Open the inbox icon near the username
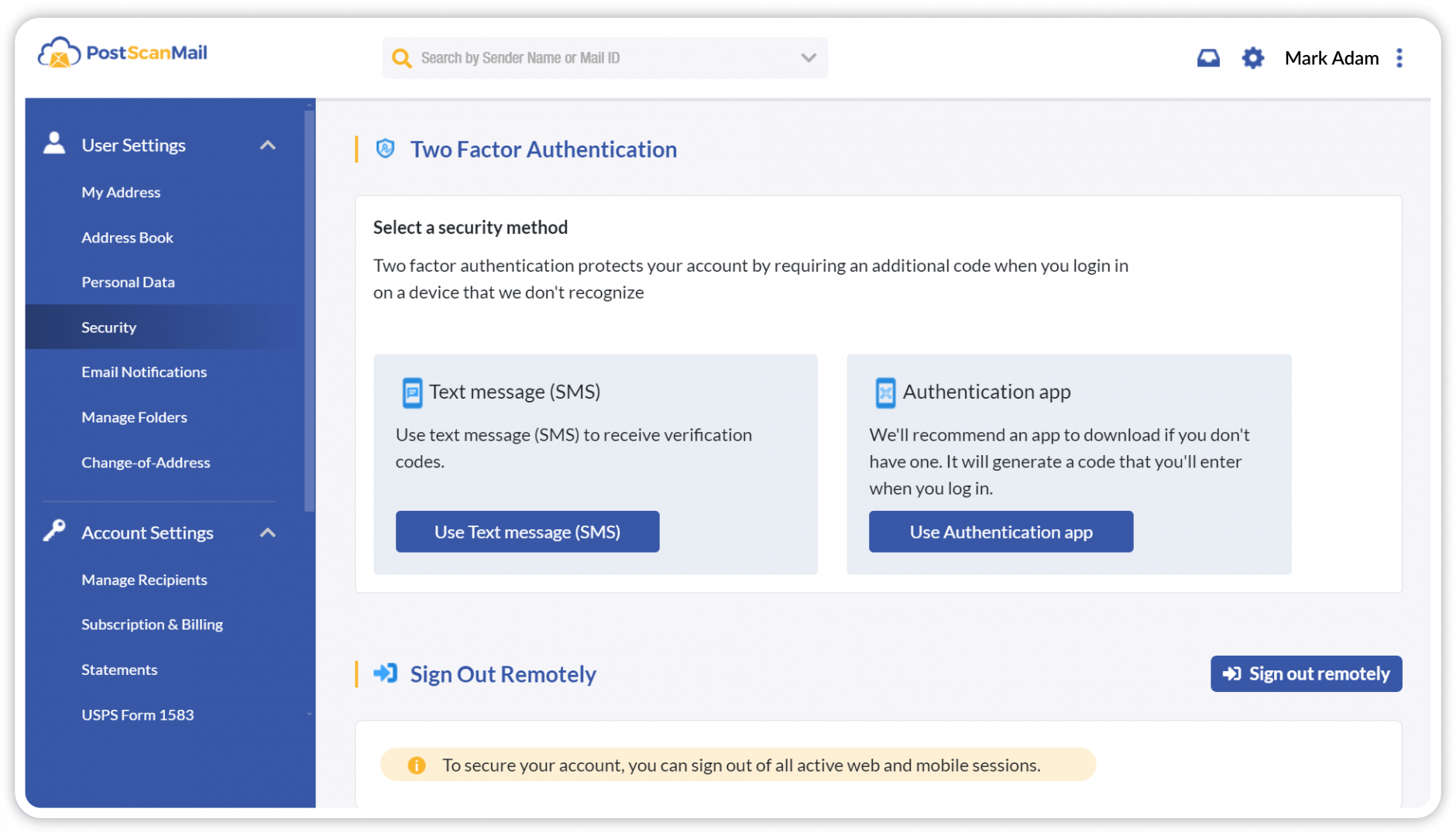Image resolution: width=1456 pixels, height=836 pixels. click(1208, 57)
